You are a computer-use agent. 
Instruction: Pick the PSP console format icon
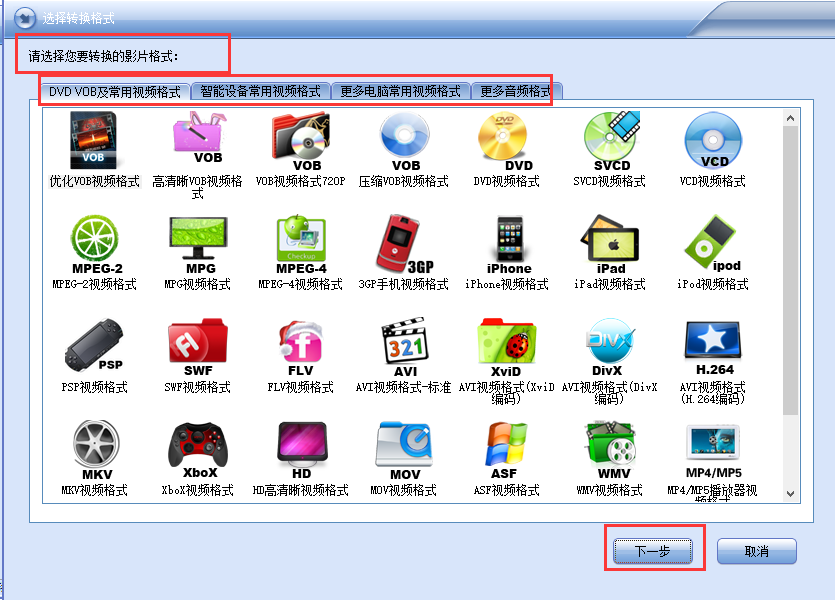tap(95, 345)
